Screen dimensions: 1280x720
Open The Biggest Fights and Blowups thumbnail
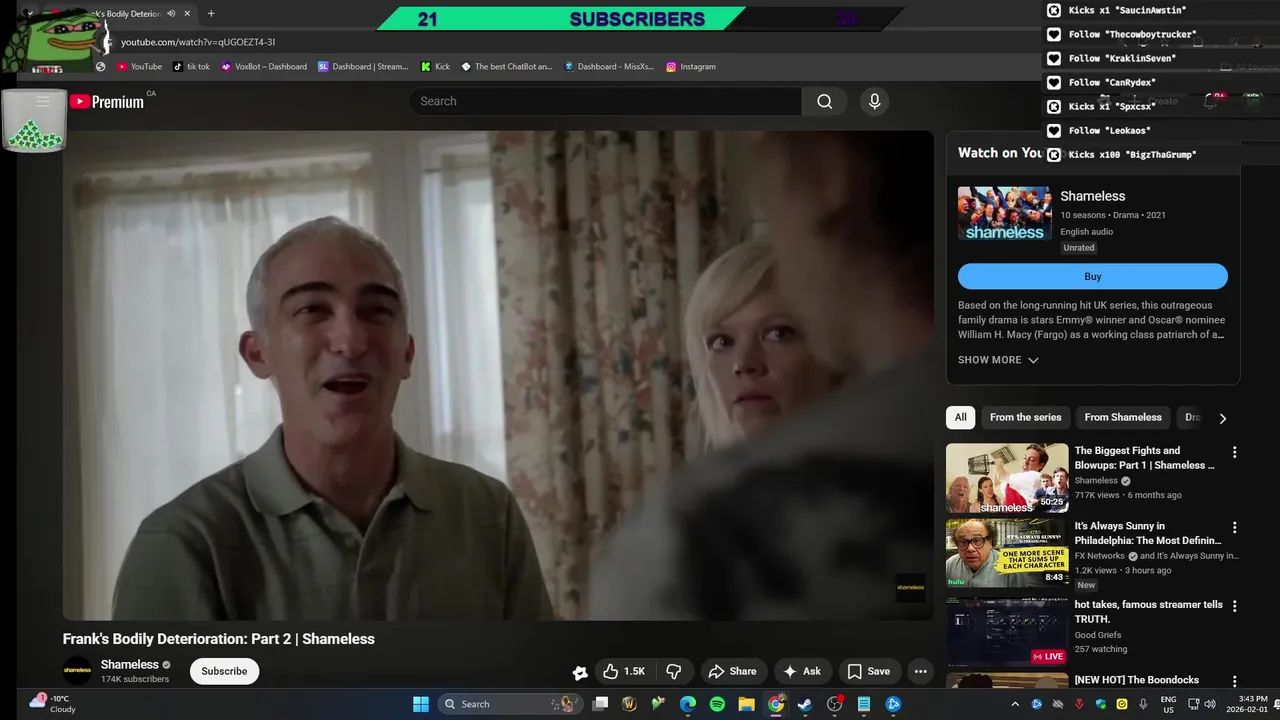tap(1007, 478)
